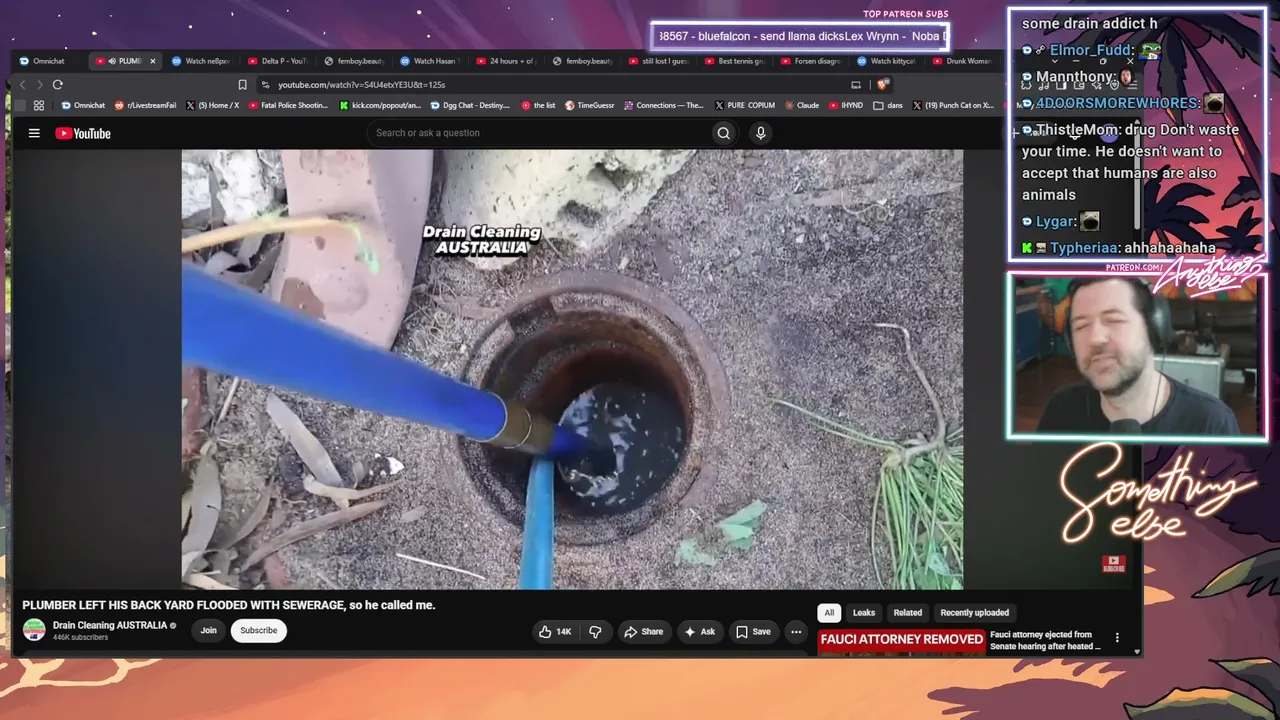This screenshot has height=720, width=1280.
Task: Go back with the browser back arrow
Action: pos(23,85)
